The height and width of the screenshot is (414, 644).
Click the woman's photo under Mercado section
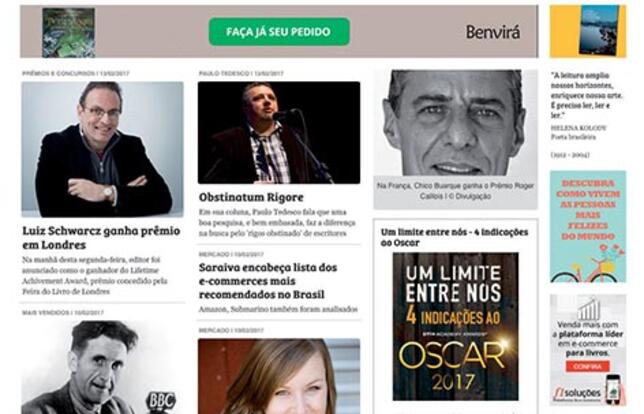[x=279, y=376]
